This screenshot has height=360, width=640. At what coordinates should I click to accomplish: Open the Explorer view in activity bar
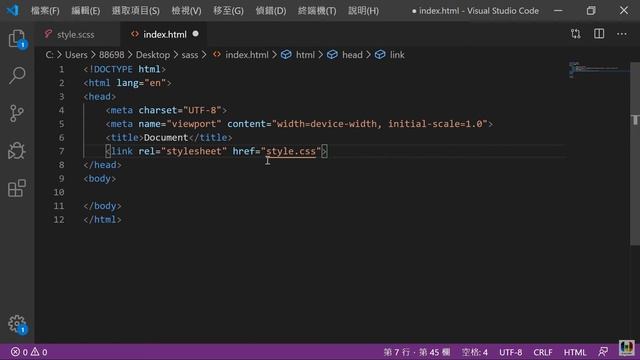coord(17,39)
